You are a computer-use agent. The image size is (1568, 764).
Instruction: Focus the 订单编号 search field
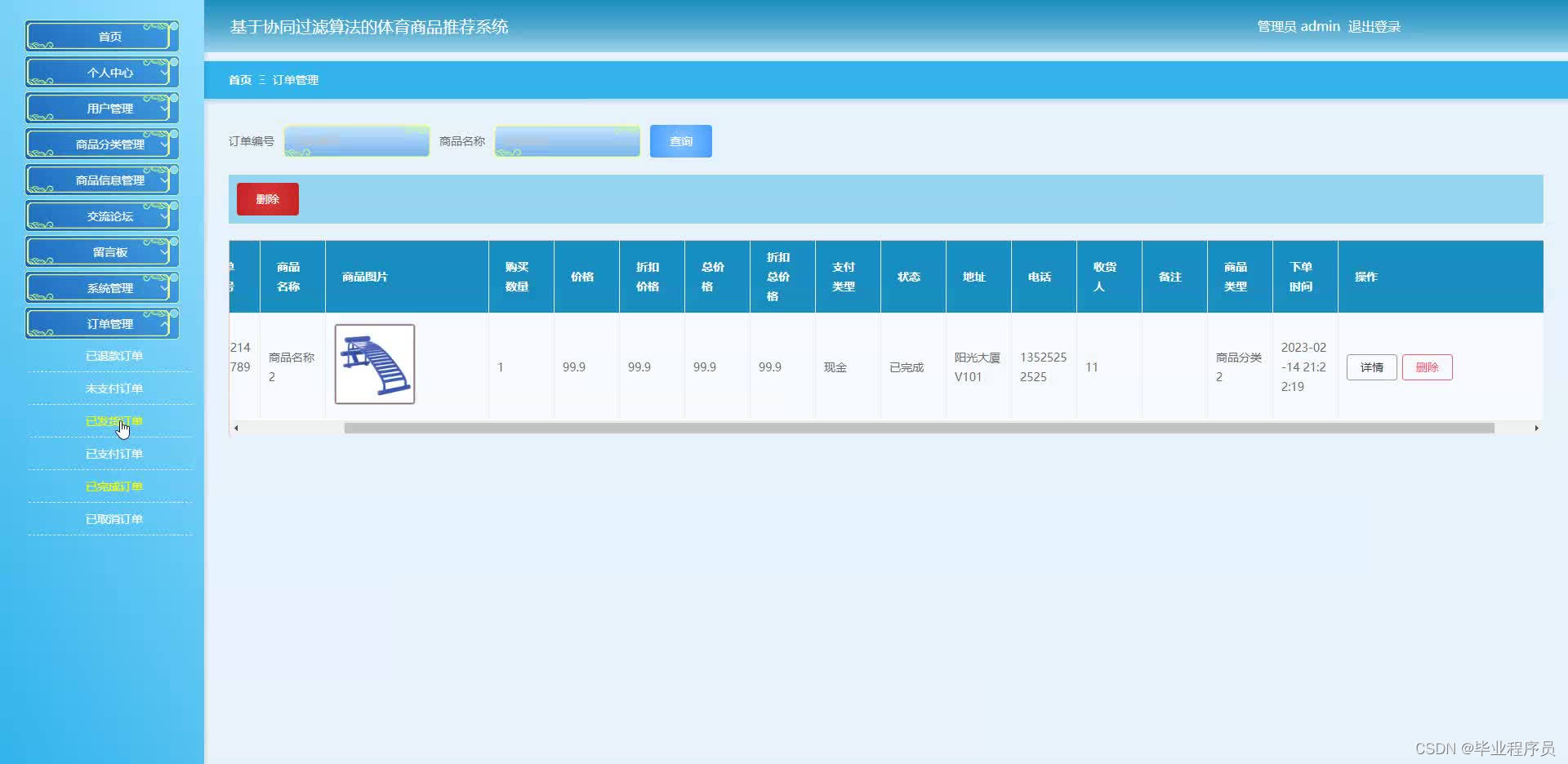[357, 141]
